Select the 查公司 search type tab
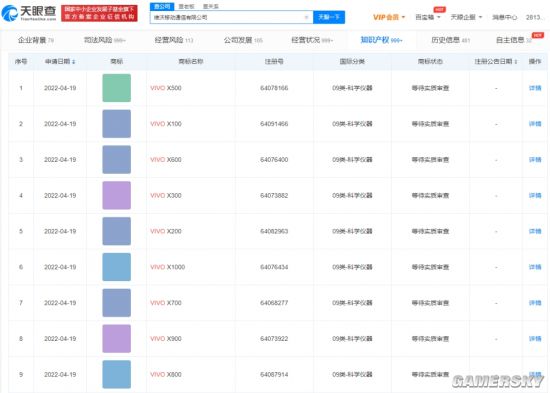The image size is (550, 393). 162,6
